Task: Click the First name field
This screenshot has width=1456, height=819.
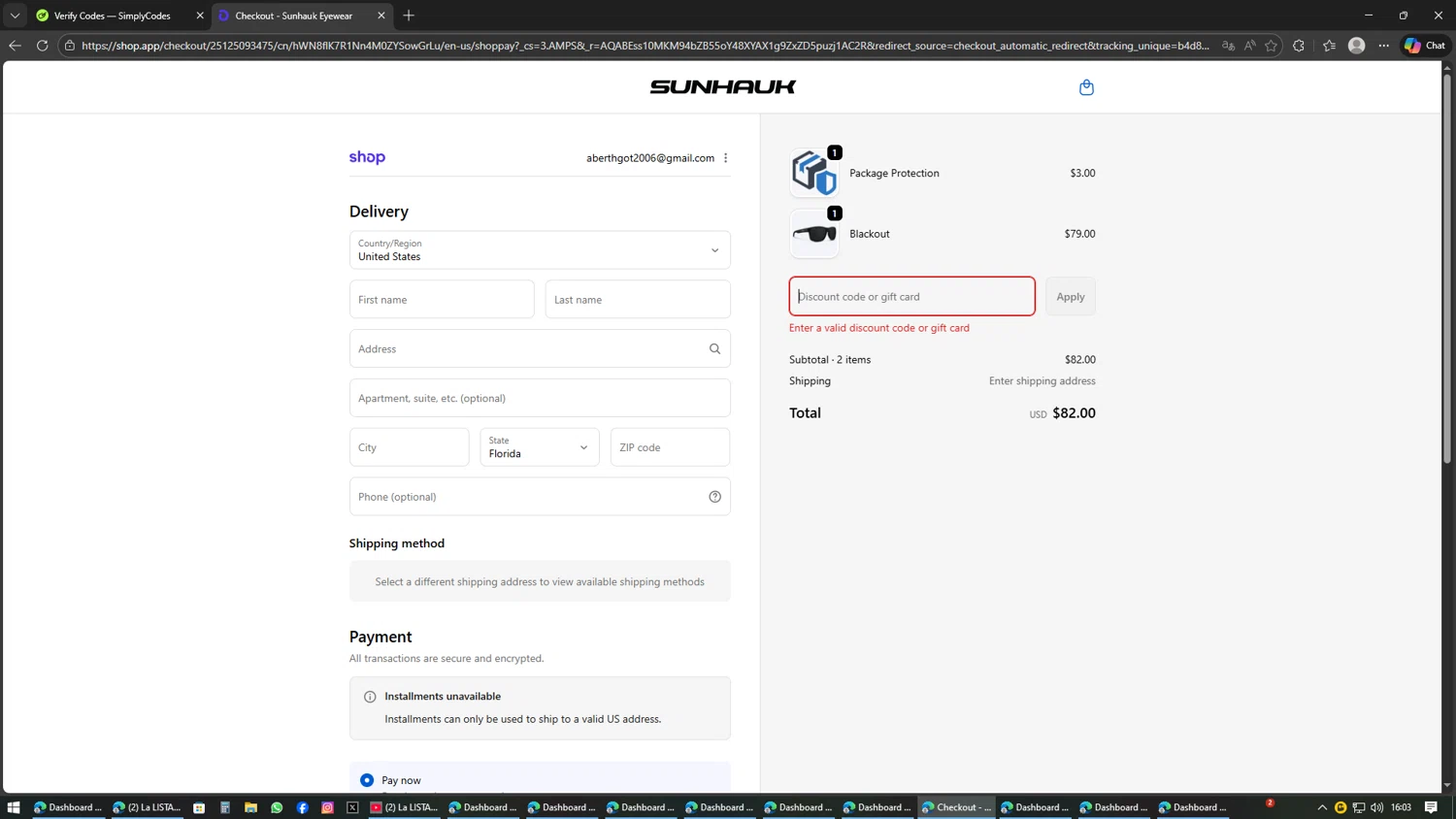Action: point(442,300)
